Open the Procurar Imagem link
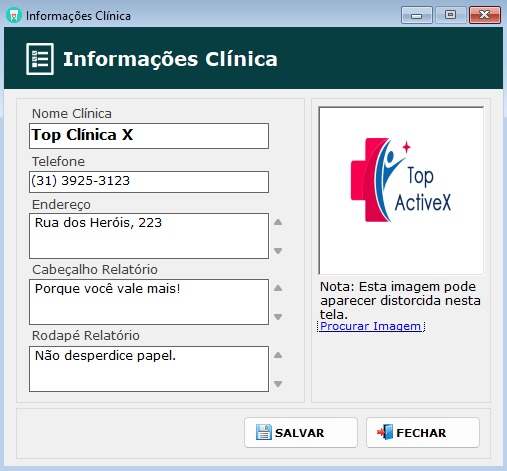The height and width of the screenshot is (471, 507). tap(371, 326)
